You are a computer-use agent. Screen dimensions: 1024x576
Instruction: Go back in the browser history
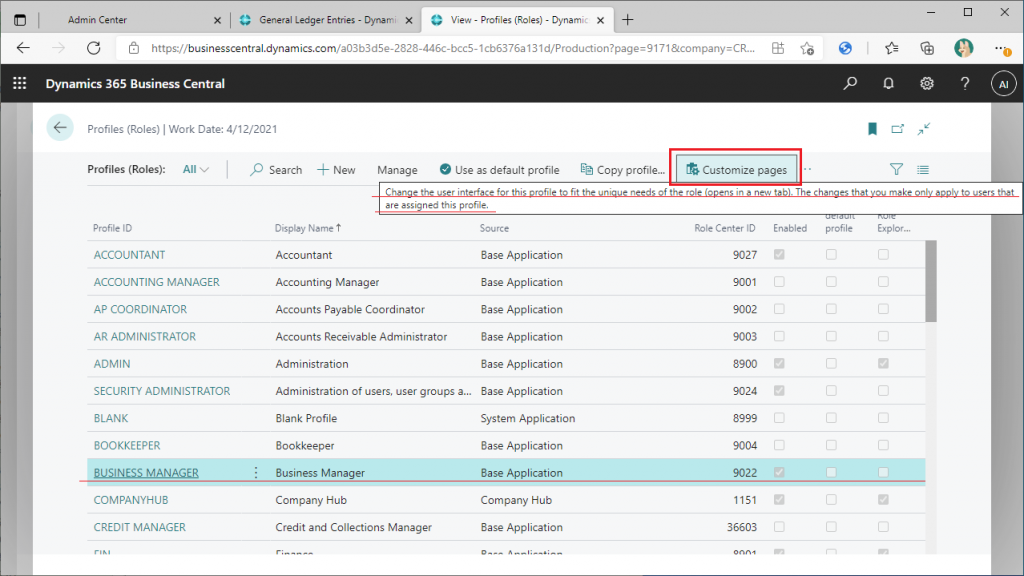click(x=24, y=48)
